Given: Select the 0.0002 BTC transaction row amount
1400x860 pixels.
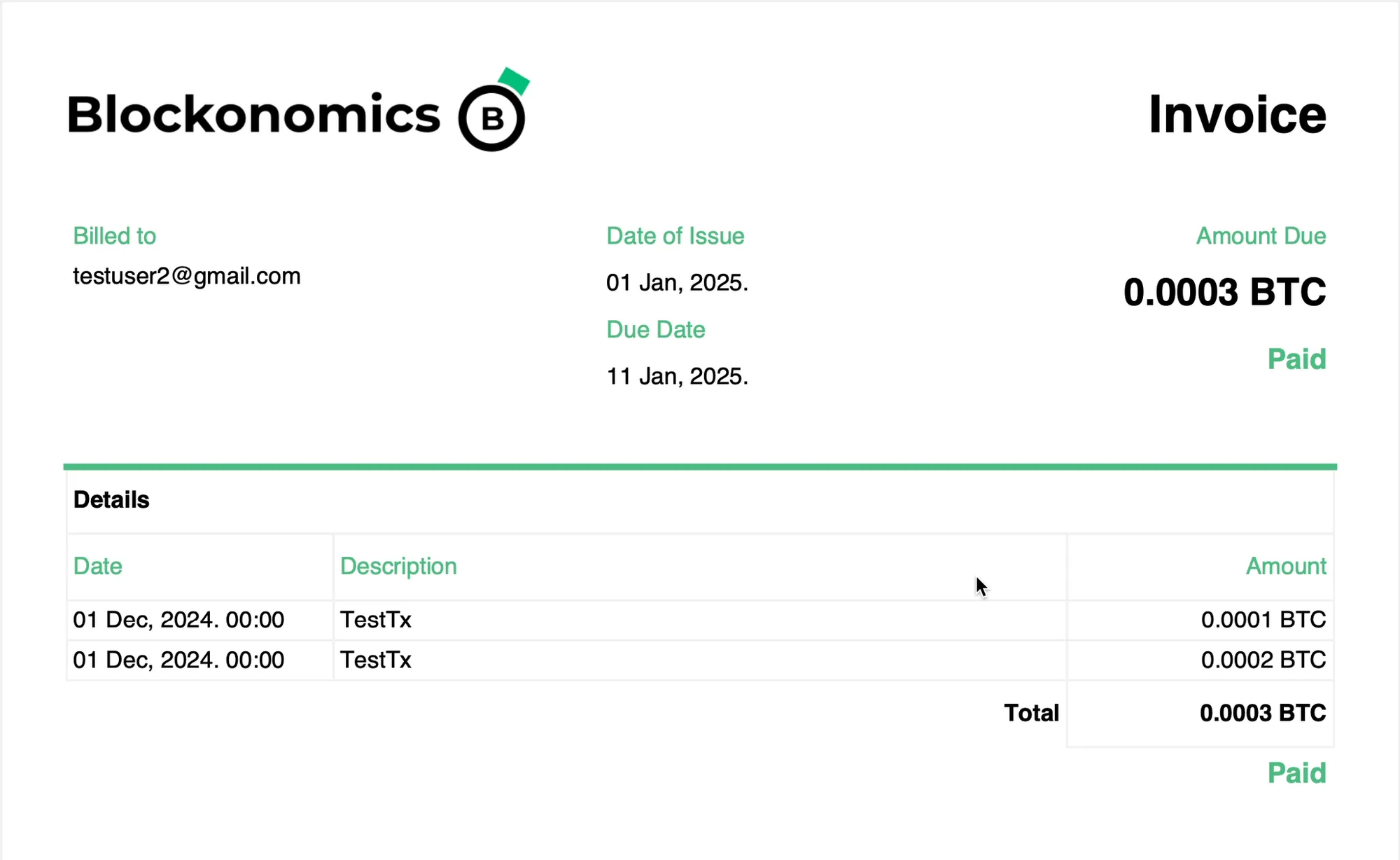Looking at the screenshot, I should click(1263, 660).
